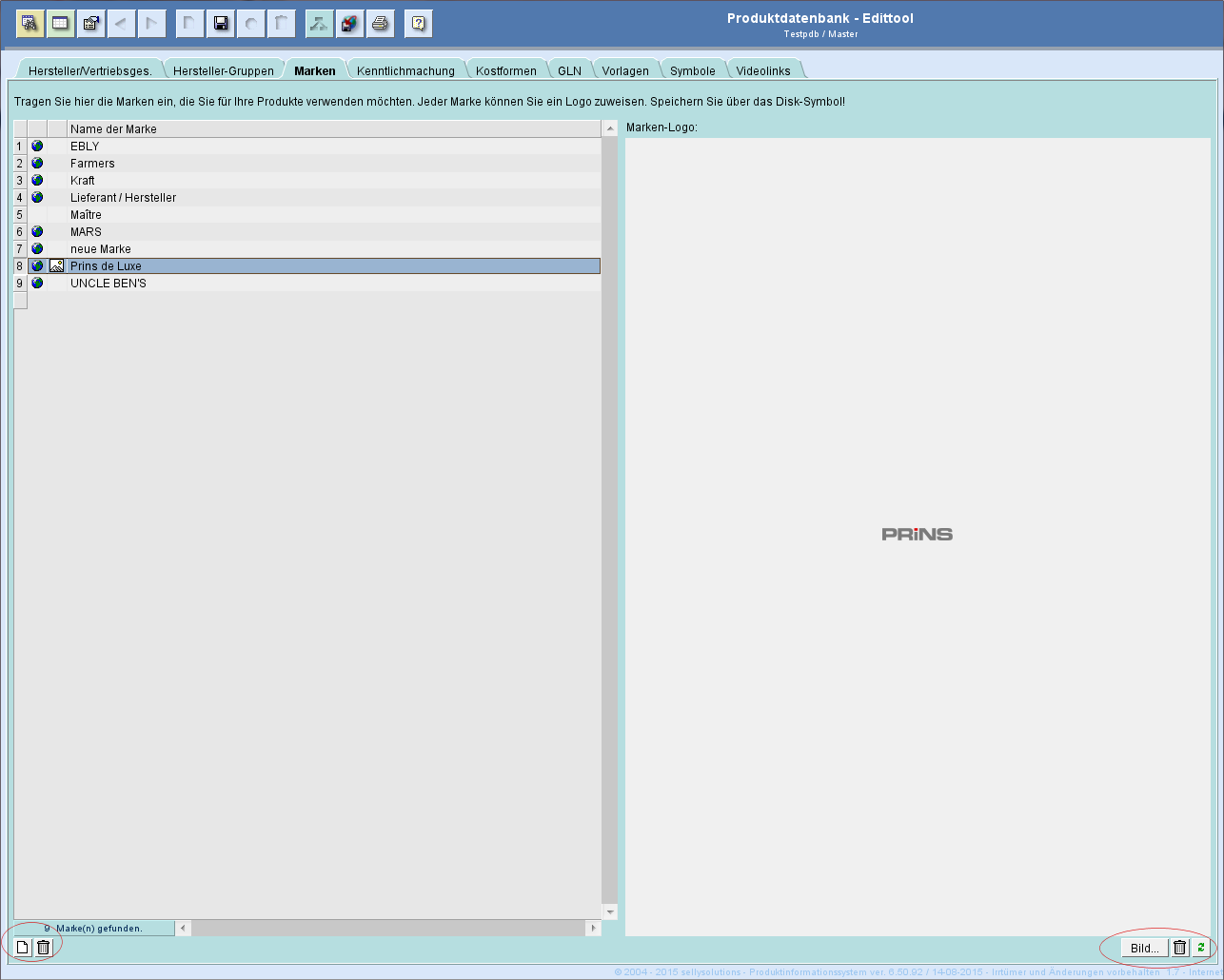Image resolution: width=1224 pixels, height=980 pixels.
Task: Click green refresh icon beside logo trash
Action: click(1201, 948)
